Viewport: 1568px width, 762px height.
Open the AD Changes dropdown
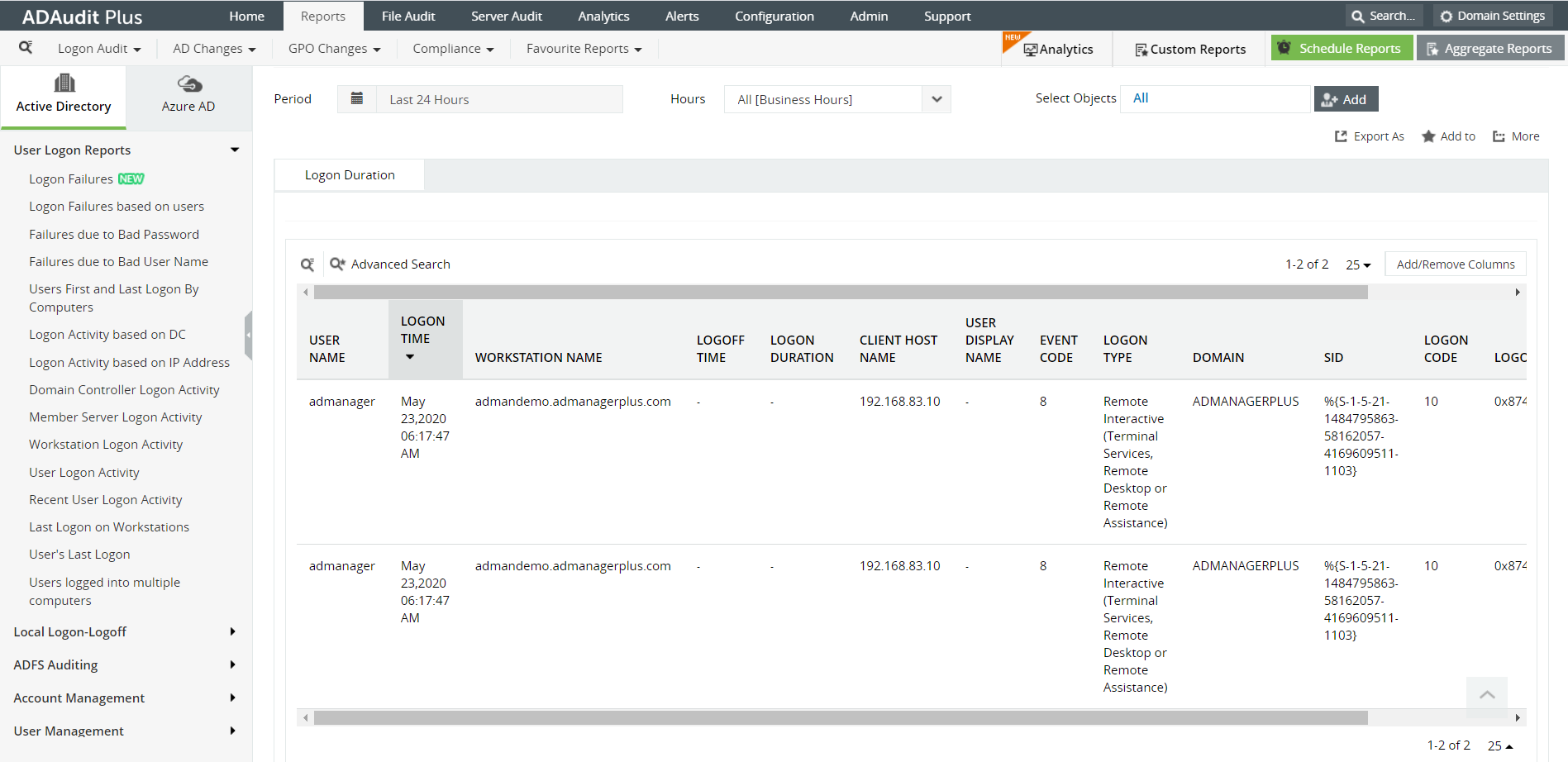(214, 49)
